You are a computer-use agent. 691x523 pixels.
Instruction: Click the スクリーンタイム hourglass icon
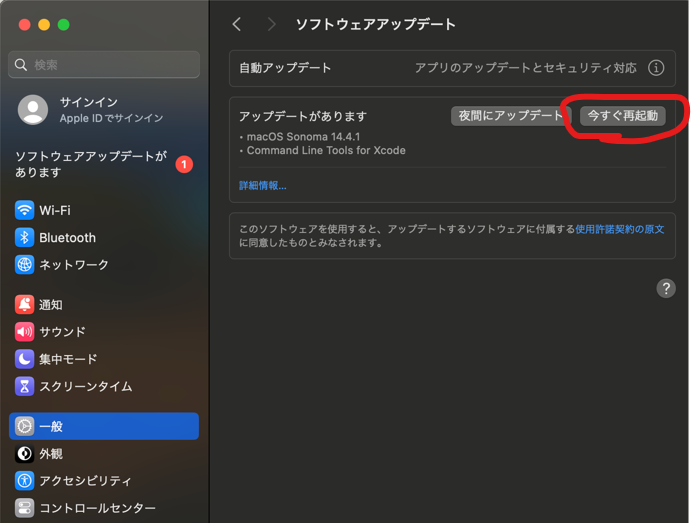tap(24, 386)
